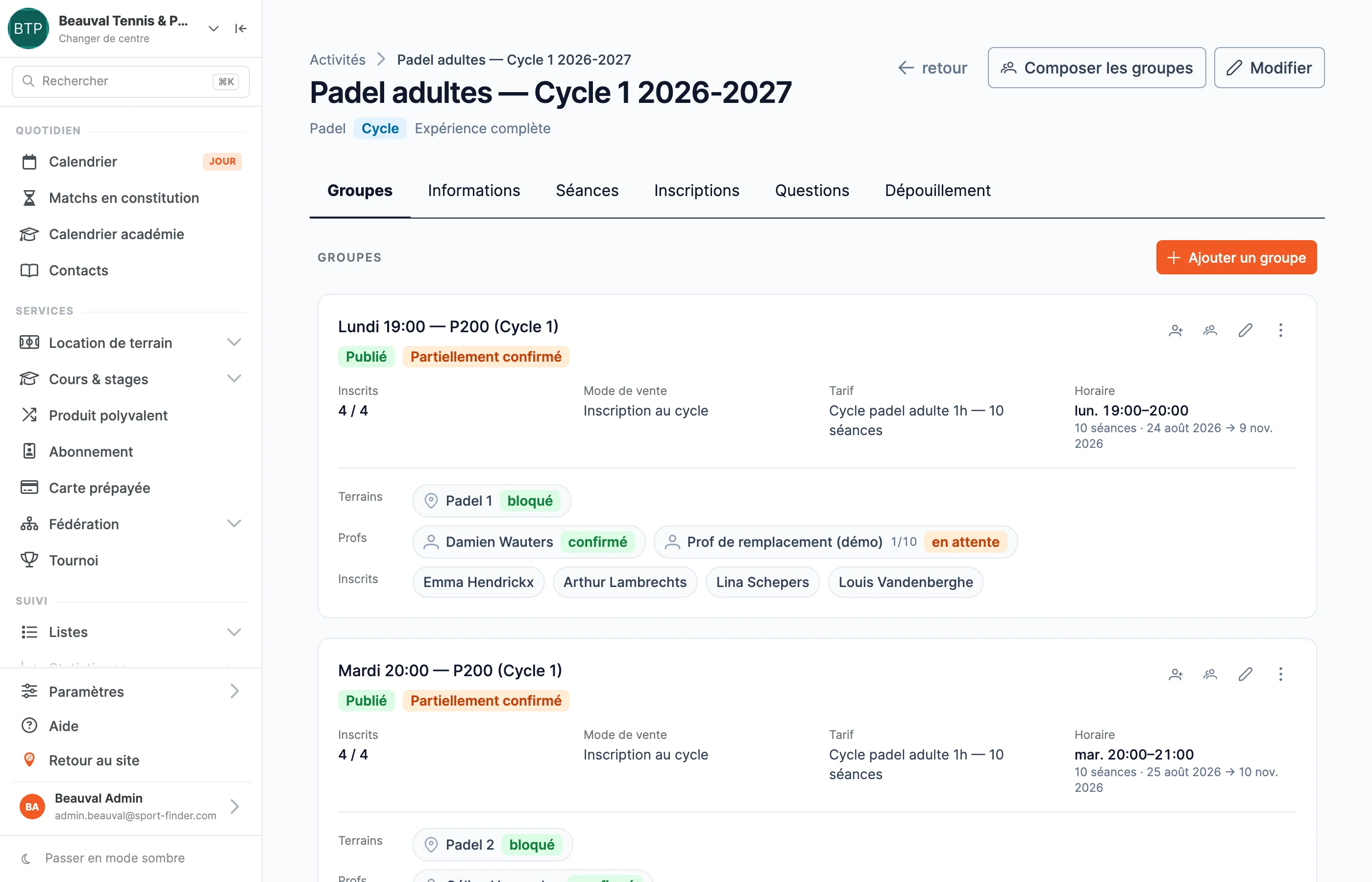This screenshot has height=882, width=1372.
Task: Select inscrit Emma Hendrickx
Action: [x=478, y=582]
